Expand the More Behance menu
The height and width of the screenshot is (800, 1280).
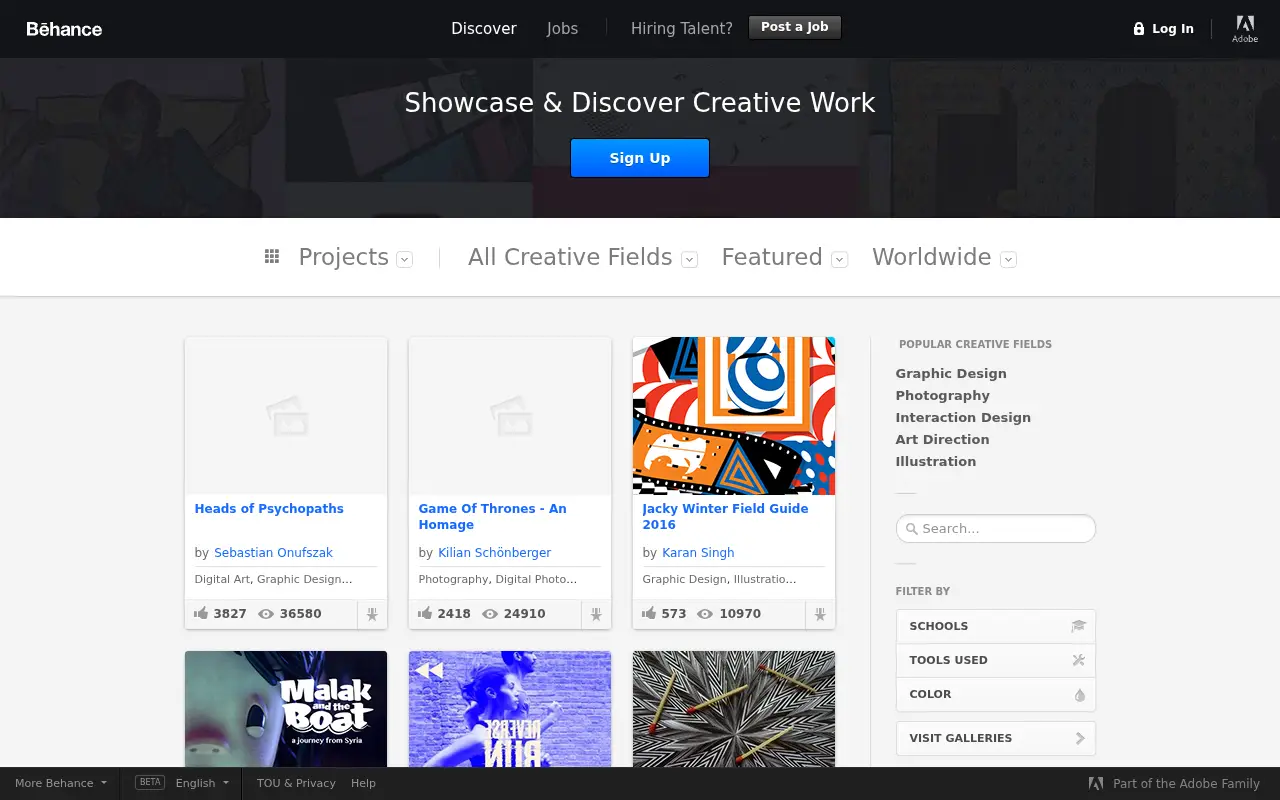point(60,783)
